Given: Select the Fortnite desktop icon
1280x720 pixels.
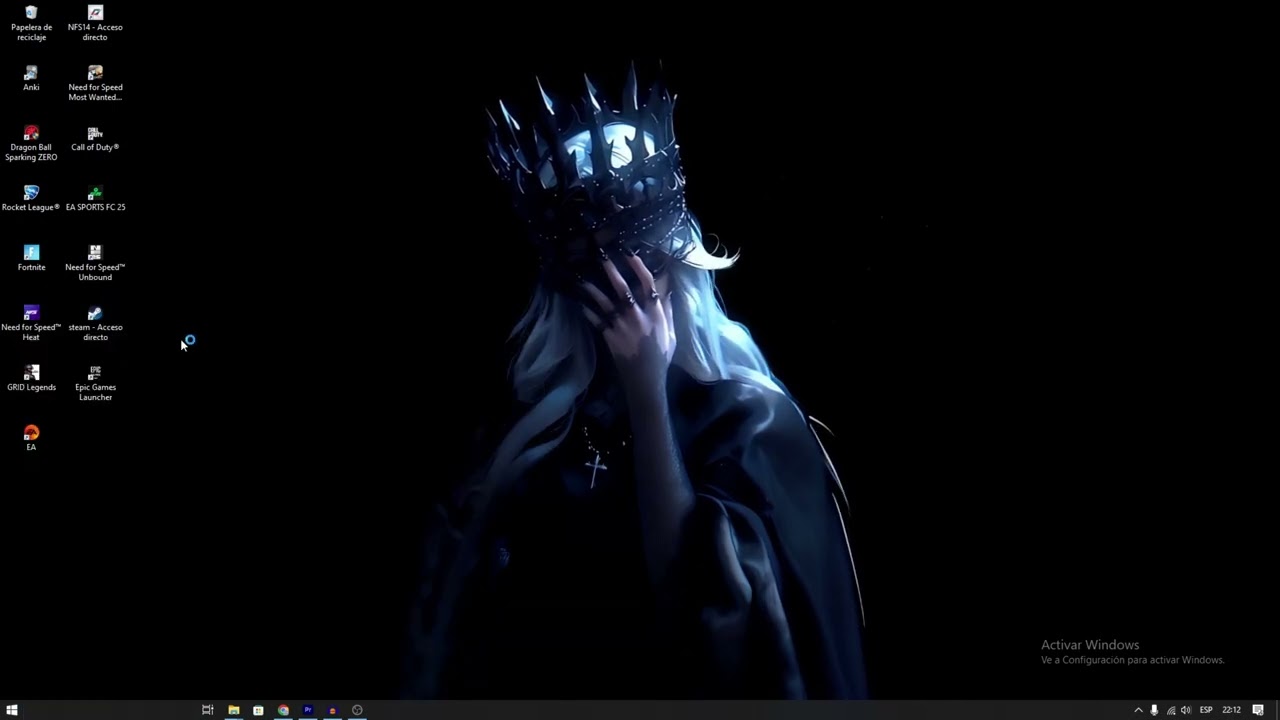Looking at the screenshot, I should point(31,259).
